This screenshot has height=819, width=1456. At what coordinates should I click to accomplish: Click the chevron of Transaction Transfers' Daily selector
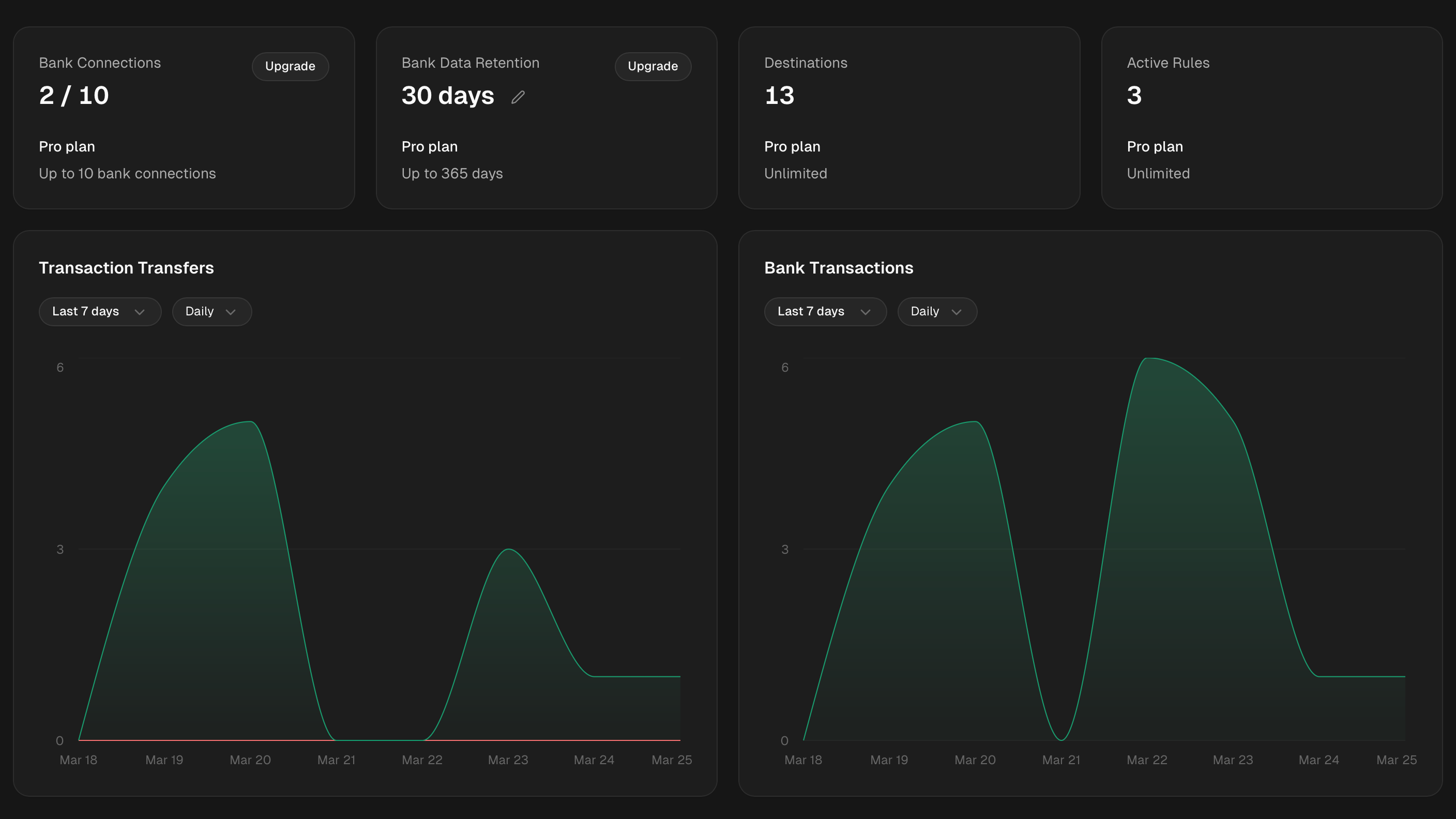[231, 312]
